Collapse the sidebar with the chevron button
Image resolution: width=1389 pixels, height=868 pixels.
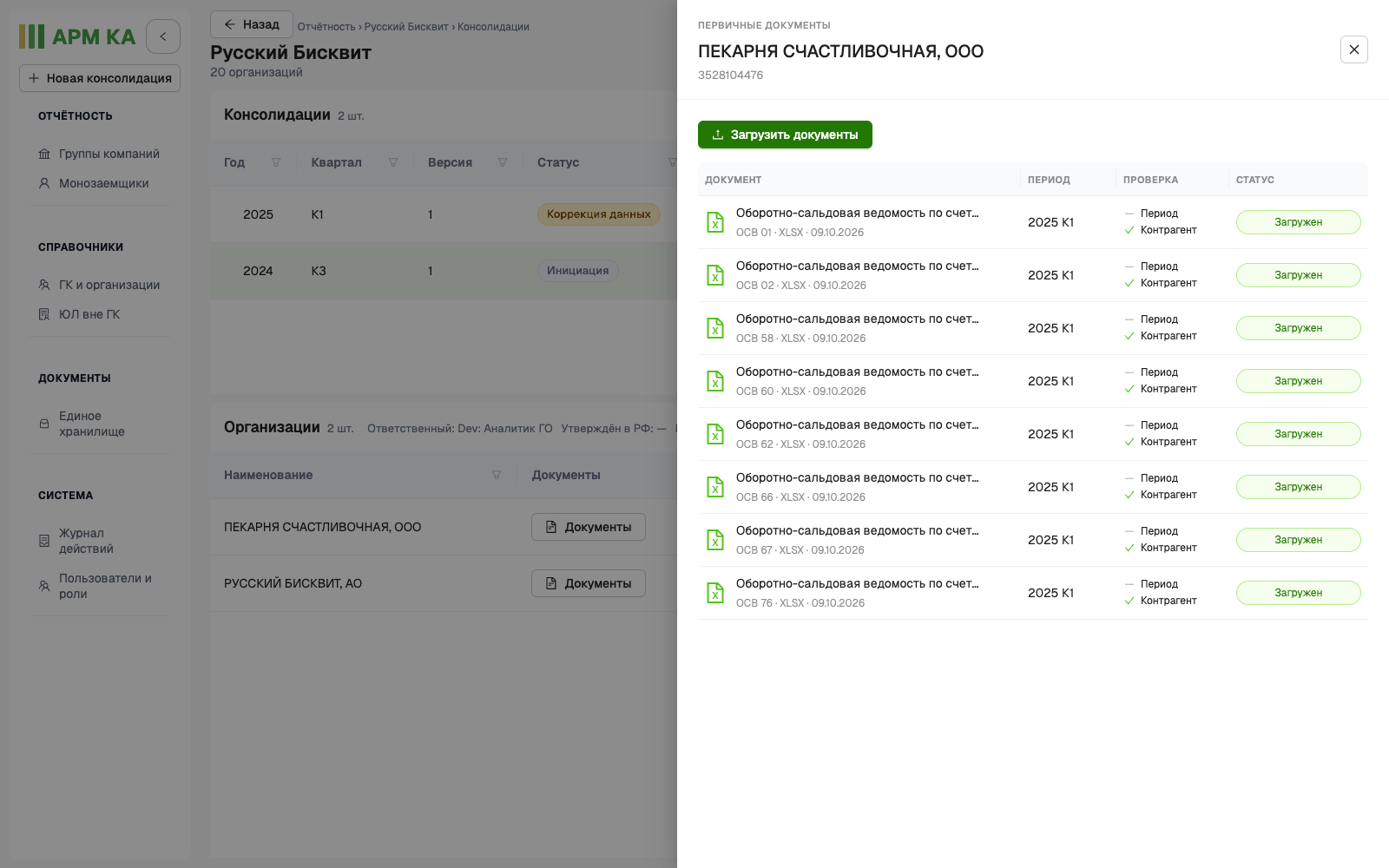pyautogui.click(x=163, y=36)
